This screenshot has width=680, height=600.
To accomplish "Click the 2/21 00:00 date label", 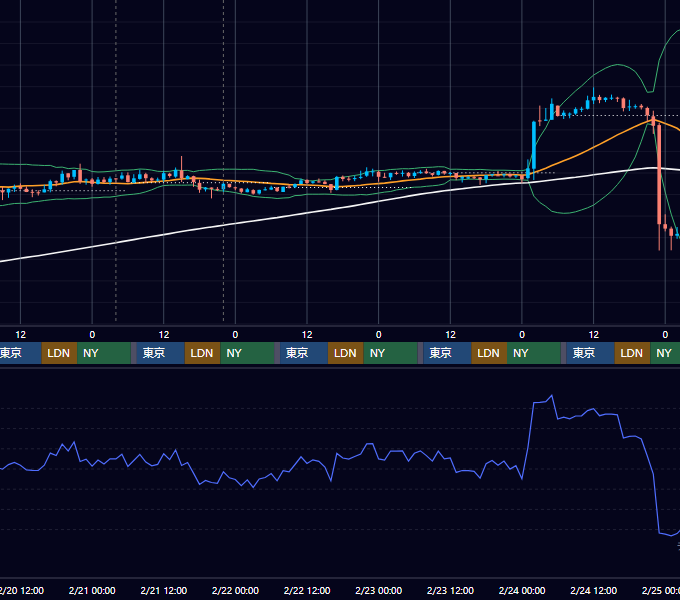I will [92, 590].
